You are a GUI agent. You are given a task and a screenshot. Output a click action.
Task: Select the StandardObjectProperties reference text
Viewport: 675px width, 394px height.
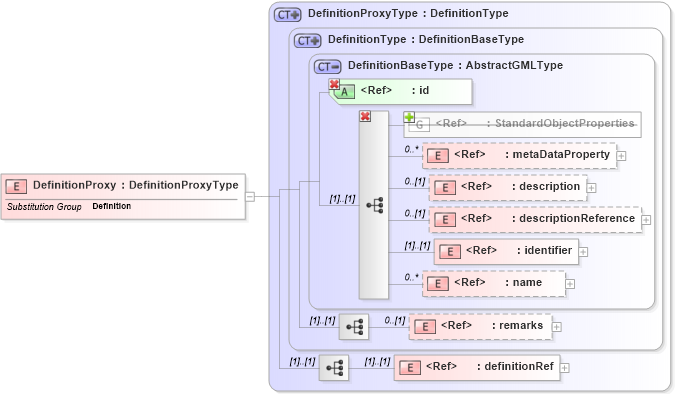(x=535, y=124)
